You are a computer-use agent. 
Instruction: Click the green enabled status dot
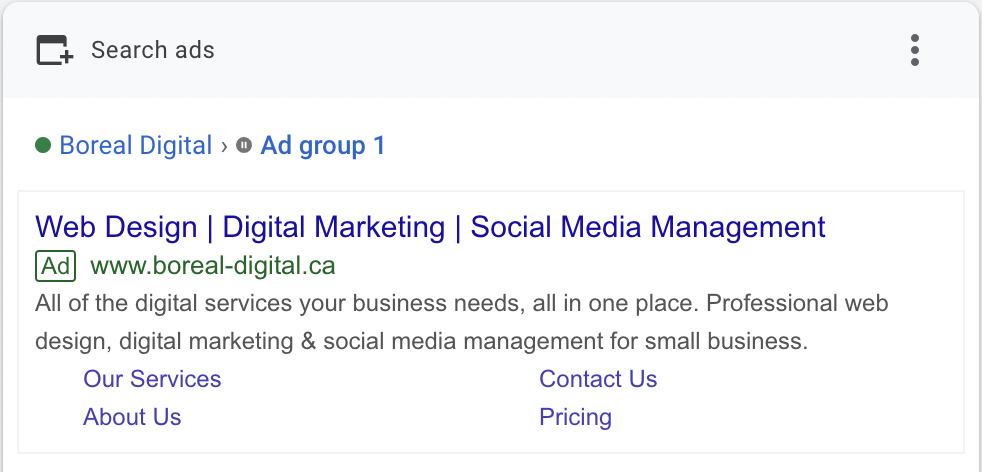43,146
